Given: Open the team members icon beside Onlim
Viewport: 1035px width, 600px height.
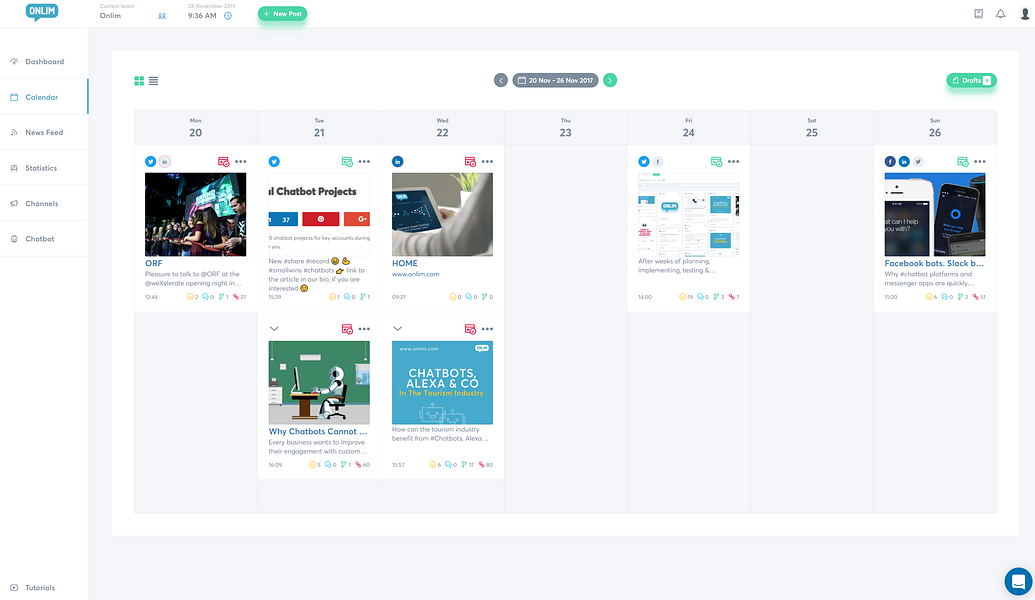Looking at the screenshot, I should click(162, 16).
